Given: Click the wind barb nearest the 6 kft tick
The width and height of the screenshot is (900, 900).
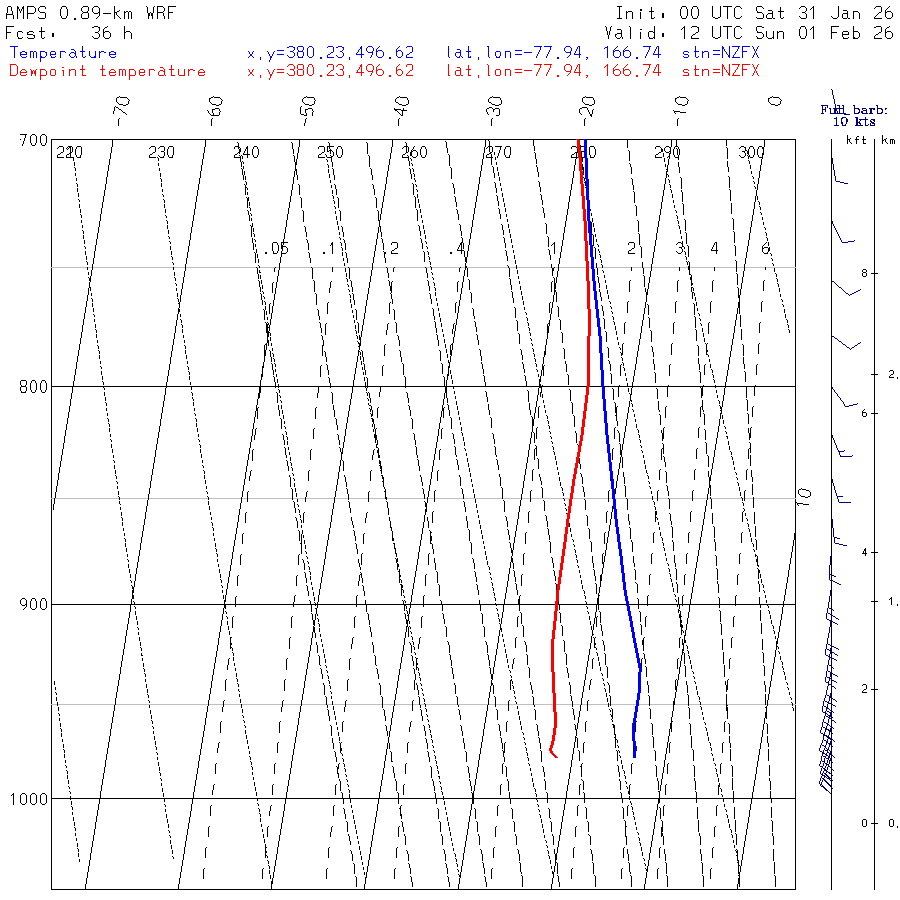Looking at the screenshot, I should [x=844, y=397].
